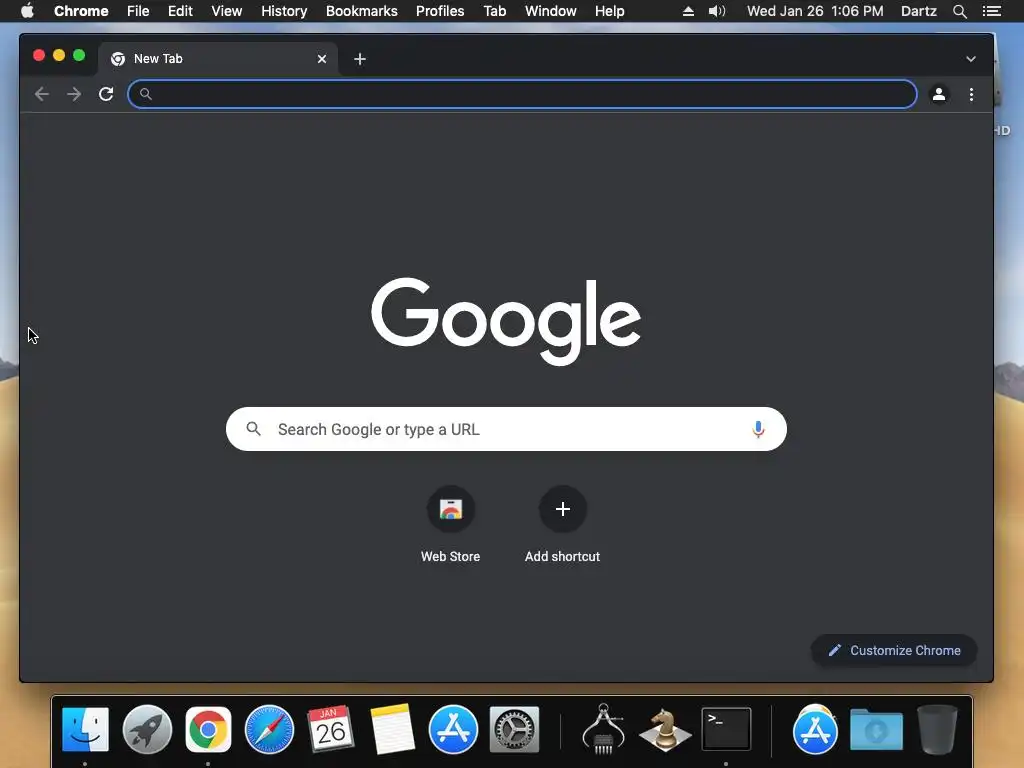Viewport: 1024px width, 768px height.
Task: Click the date and time in menu bar
Action: [x=815, y=11]
